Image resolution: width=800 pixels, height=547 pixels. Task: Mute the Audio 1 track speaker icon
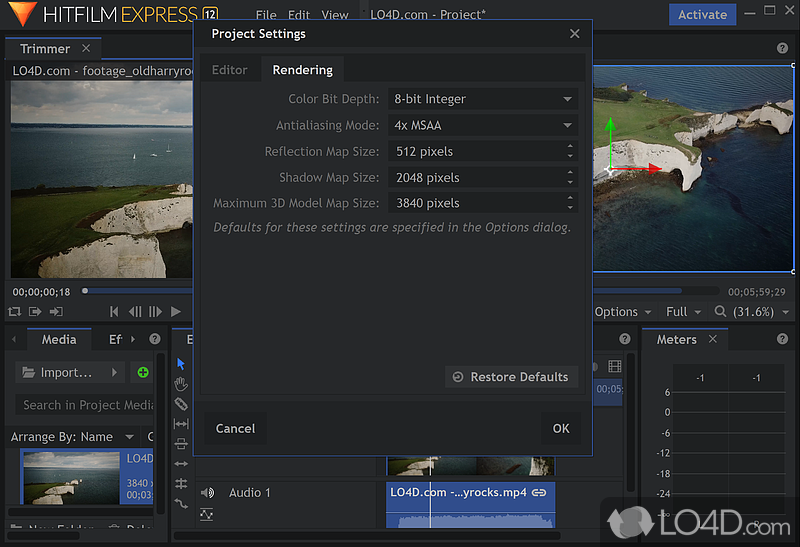click(x=207, y=492)
